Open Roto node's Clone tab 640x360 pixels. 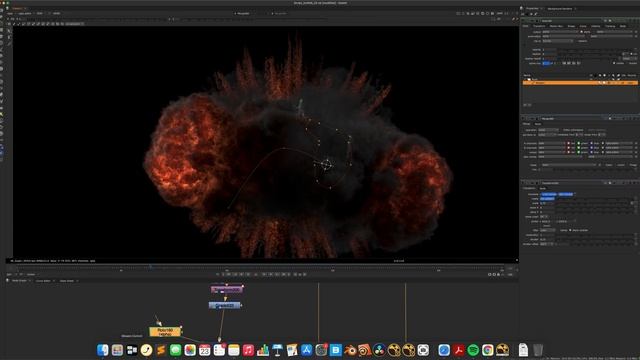[x=583, y=26]
